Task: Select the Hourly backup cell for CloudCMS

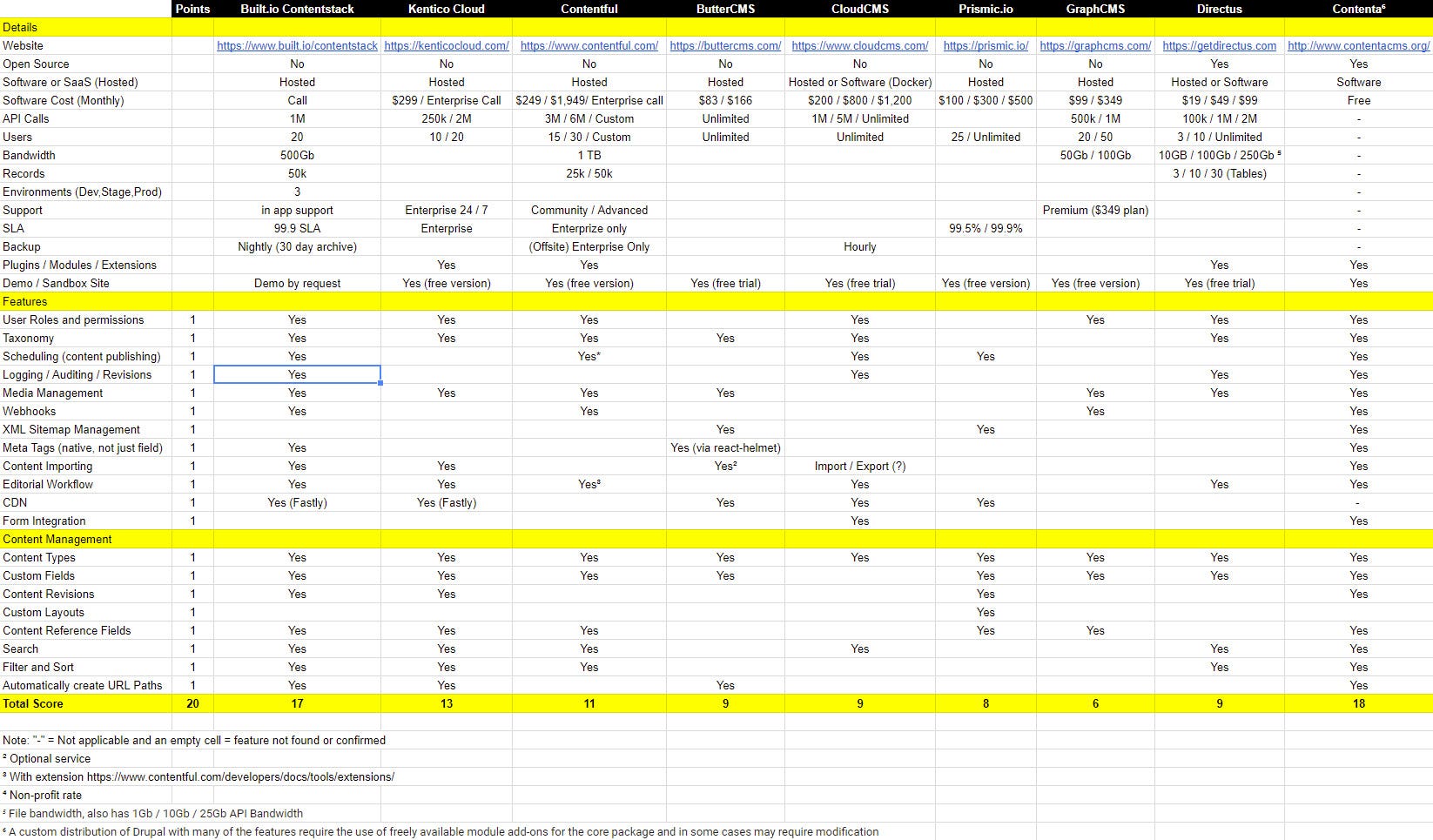Action: click(860, 246)
